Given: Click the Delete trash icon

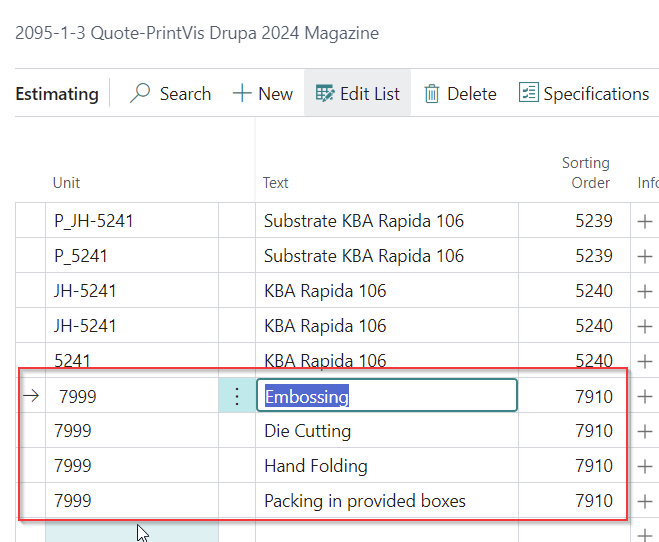Looking at the screenshot, I should click(x=432, y=93).
